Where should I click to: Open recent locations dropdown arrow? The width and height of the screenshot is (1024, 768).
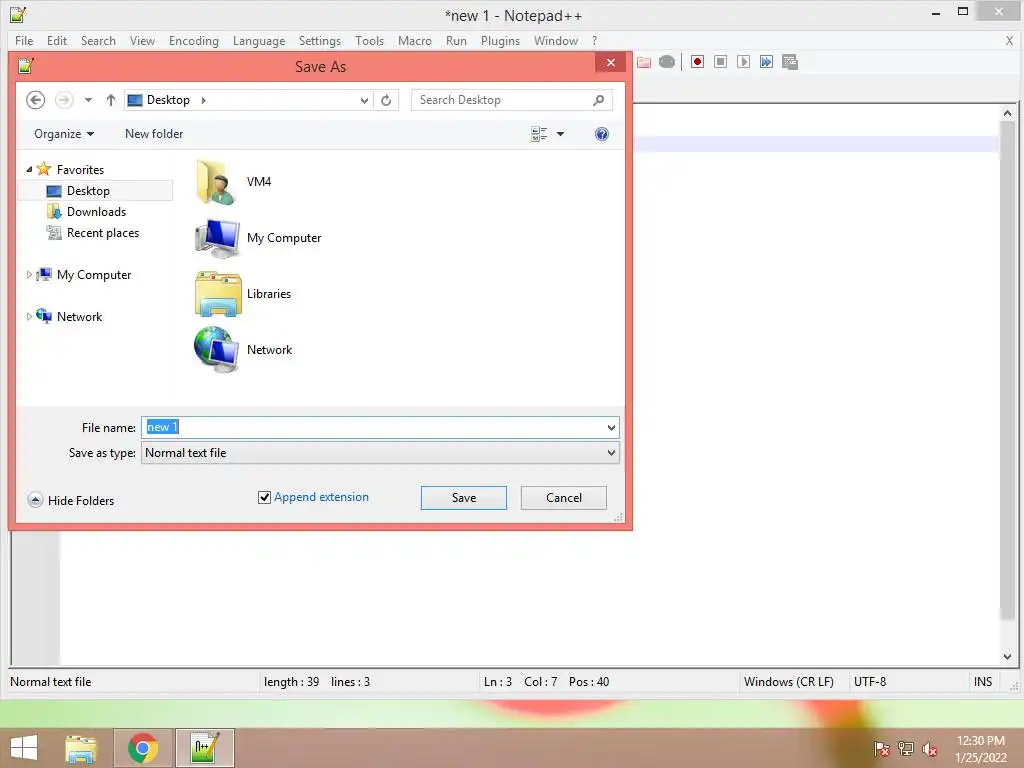tap(88, 100)
